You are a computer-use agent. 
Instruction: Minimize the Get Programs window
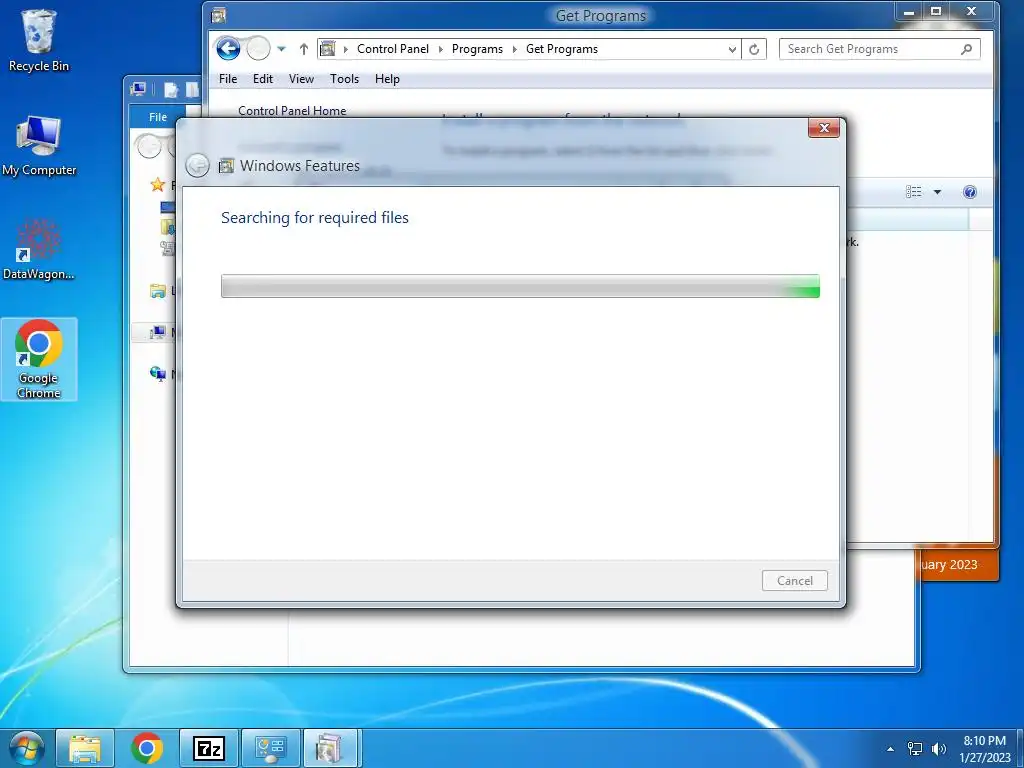point(909,11)
